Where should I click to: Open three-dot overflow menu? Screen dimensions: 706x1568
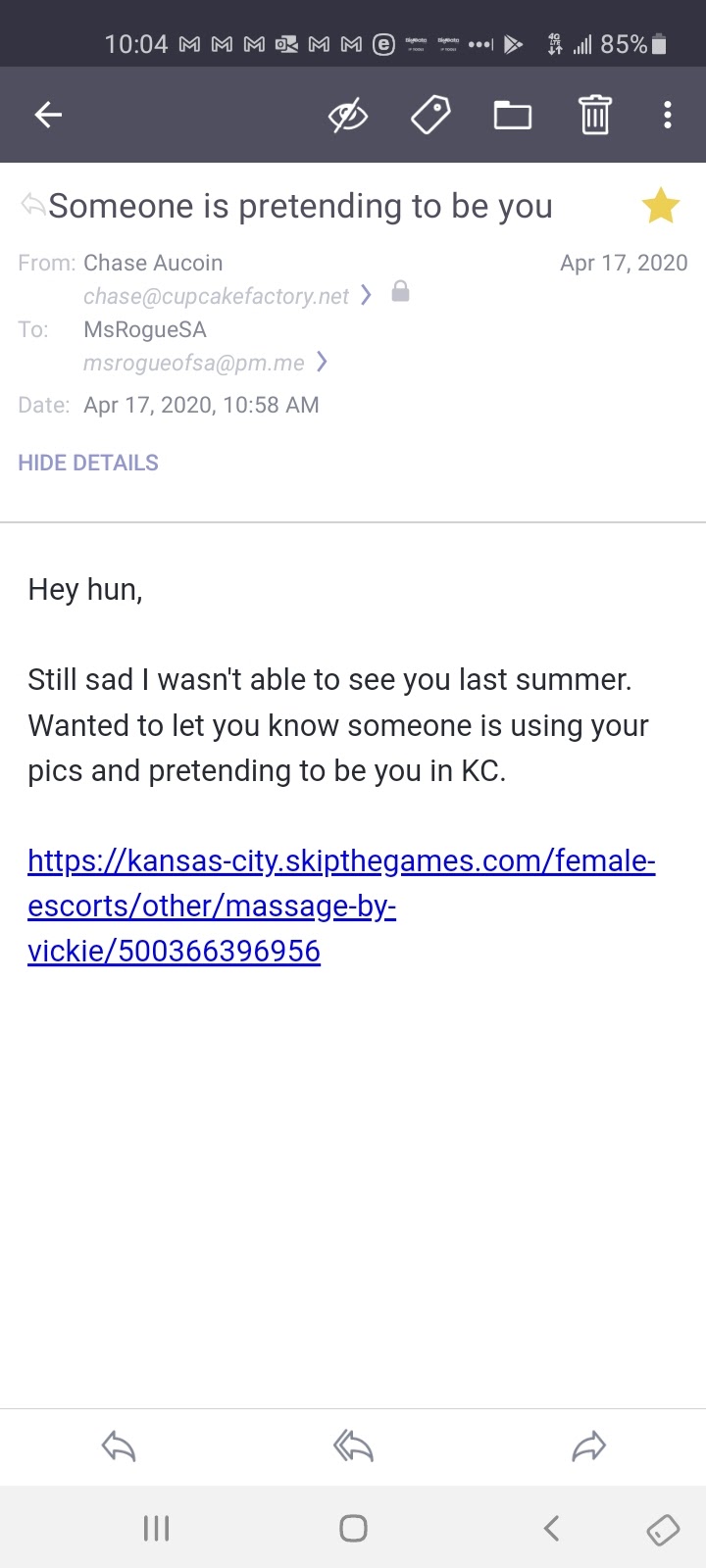click(x=667, y=116)
